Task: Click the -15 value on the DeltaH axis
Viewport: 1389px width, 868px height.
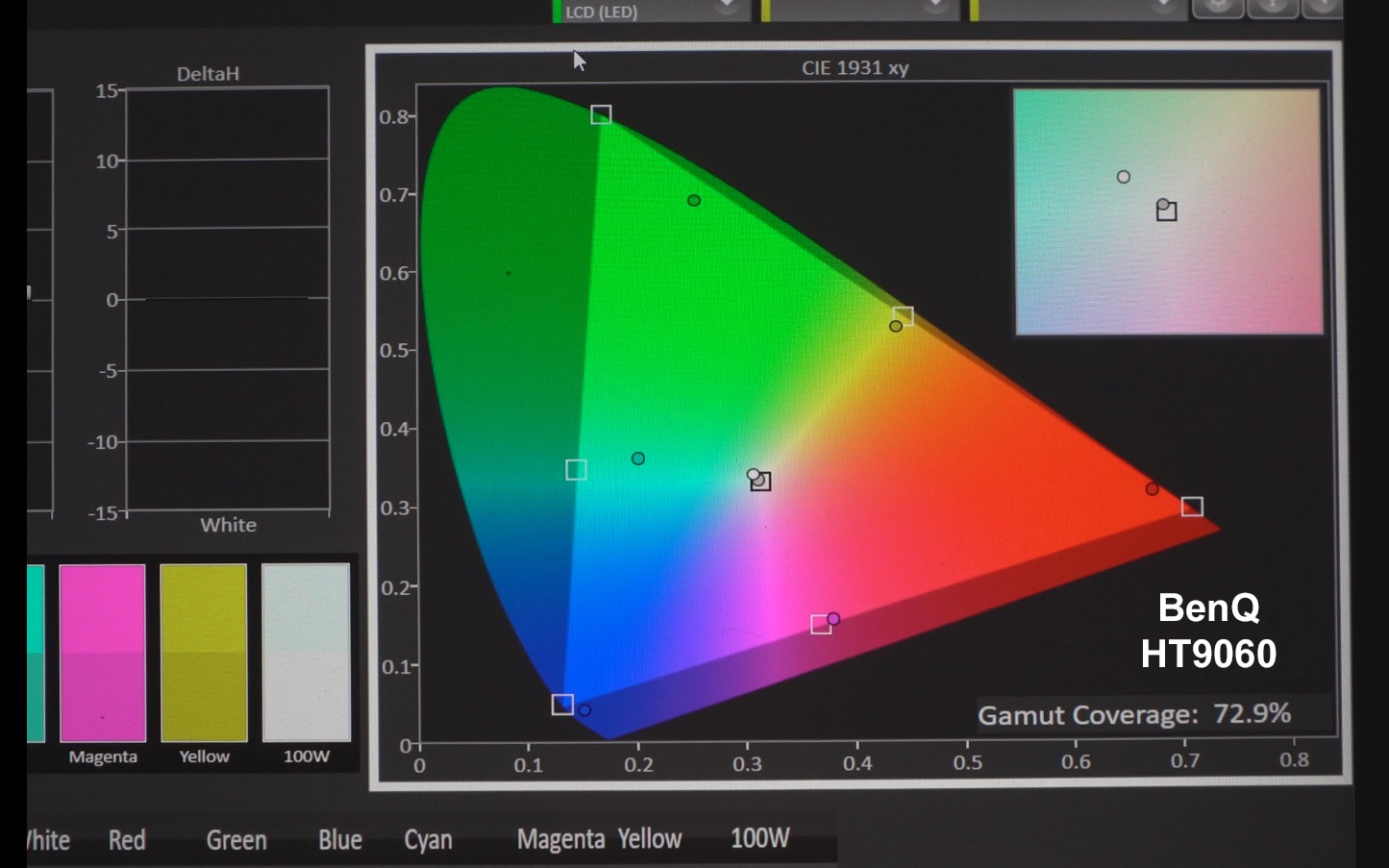Action: (103, 513)
